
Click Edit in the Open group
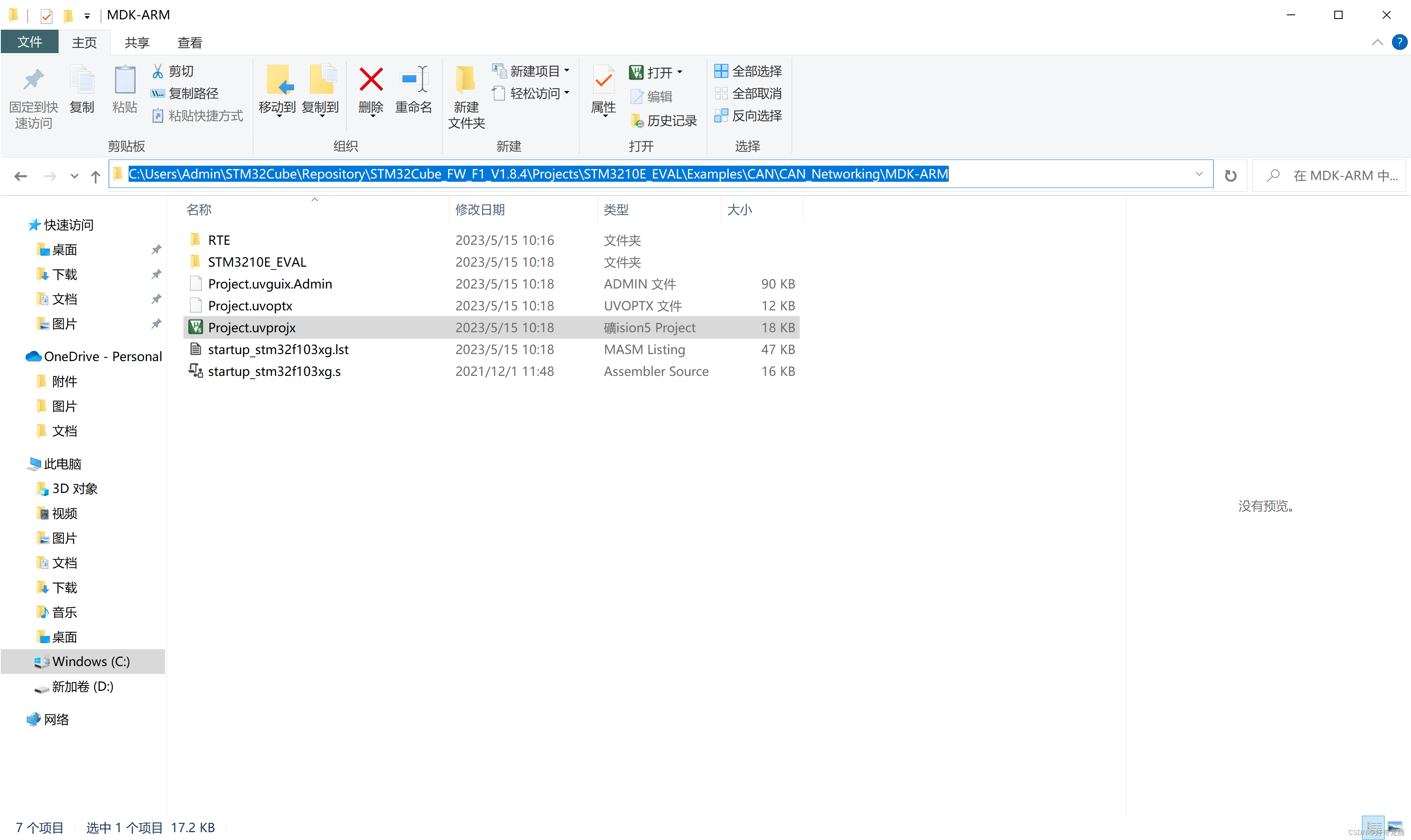[651, 97]
